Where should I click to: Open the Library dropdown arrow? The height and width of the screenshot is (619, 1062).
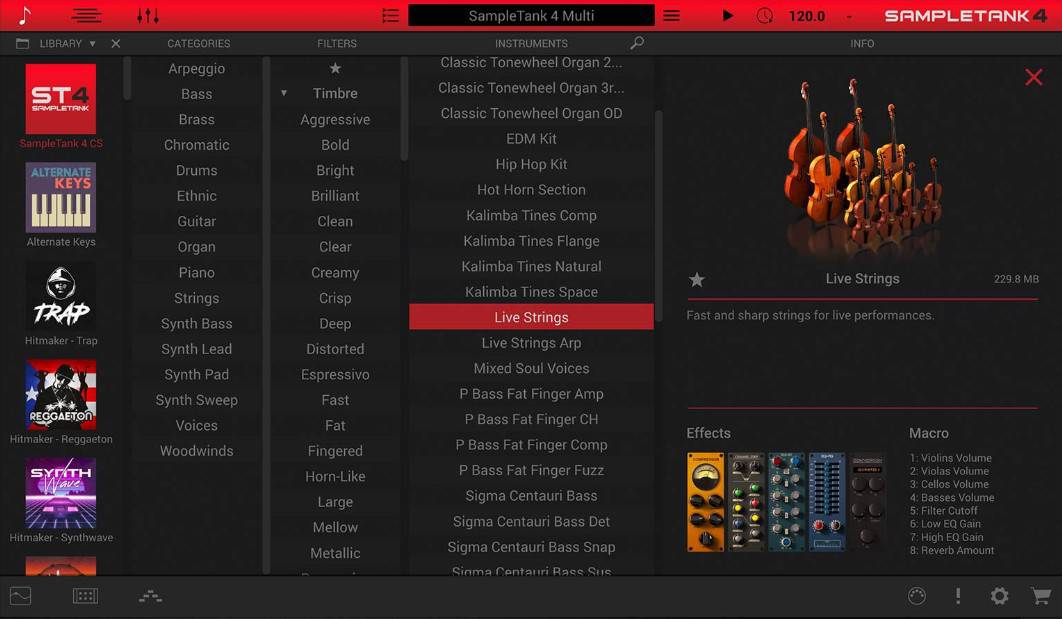92,44
